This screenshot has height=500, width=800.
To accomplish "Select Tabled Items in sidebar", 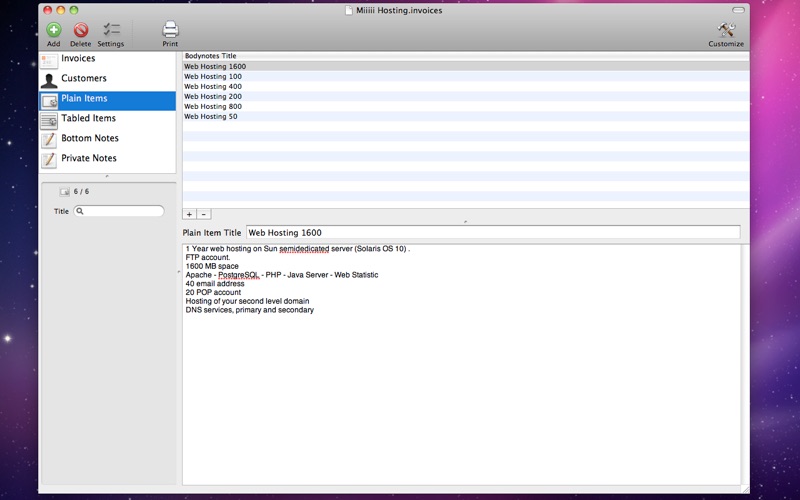I will click(x=88, y=119).
